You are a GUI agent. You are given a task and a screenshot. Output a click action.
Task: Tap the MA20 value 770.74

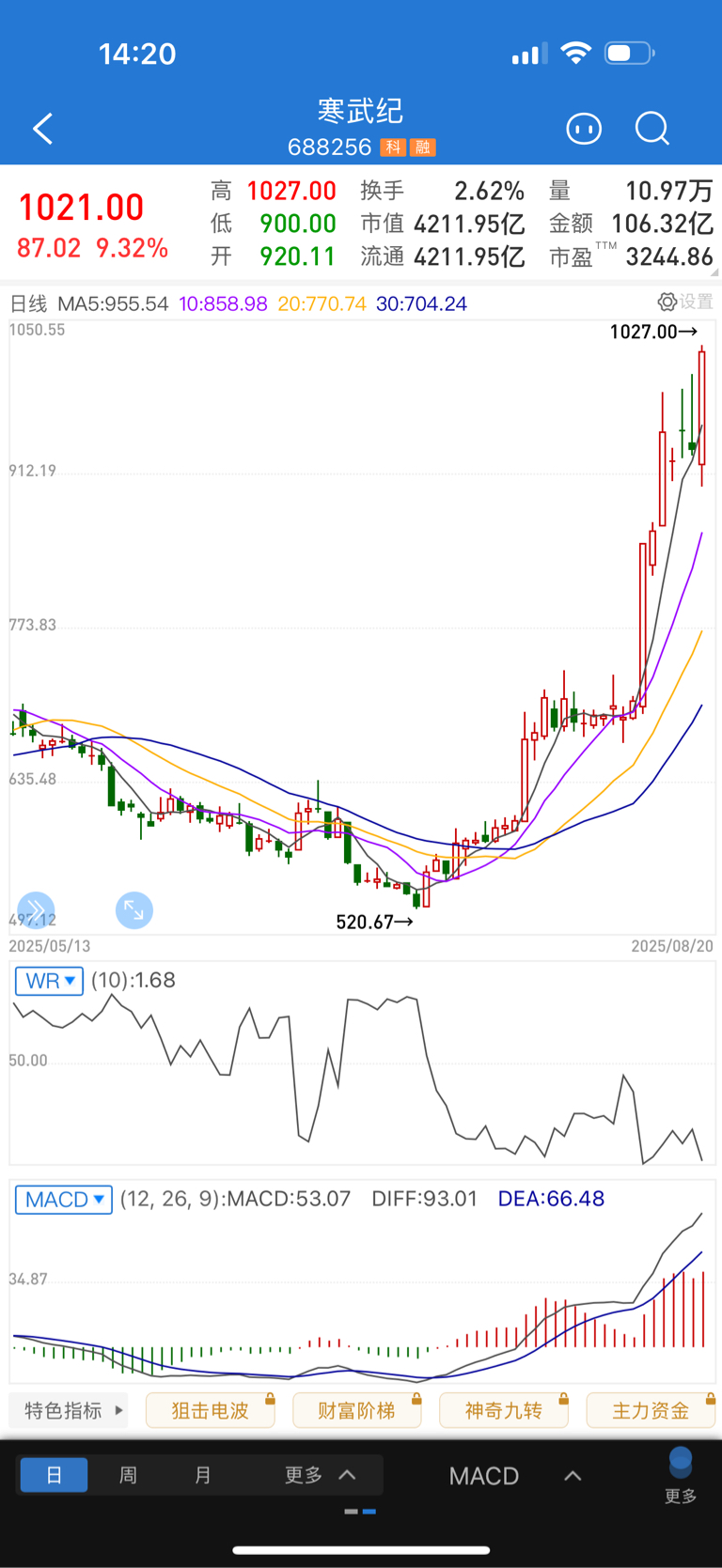(x=322, y=303)
